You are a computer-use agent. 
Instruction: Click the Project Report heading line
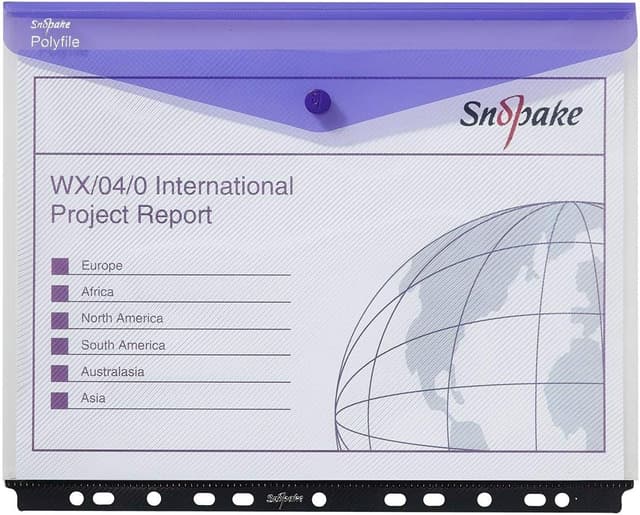tap(131, 214)
